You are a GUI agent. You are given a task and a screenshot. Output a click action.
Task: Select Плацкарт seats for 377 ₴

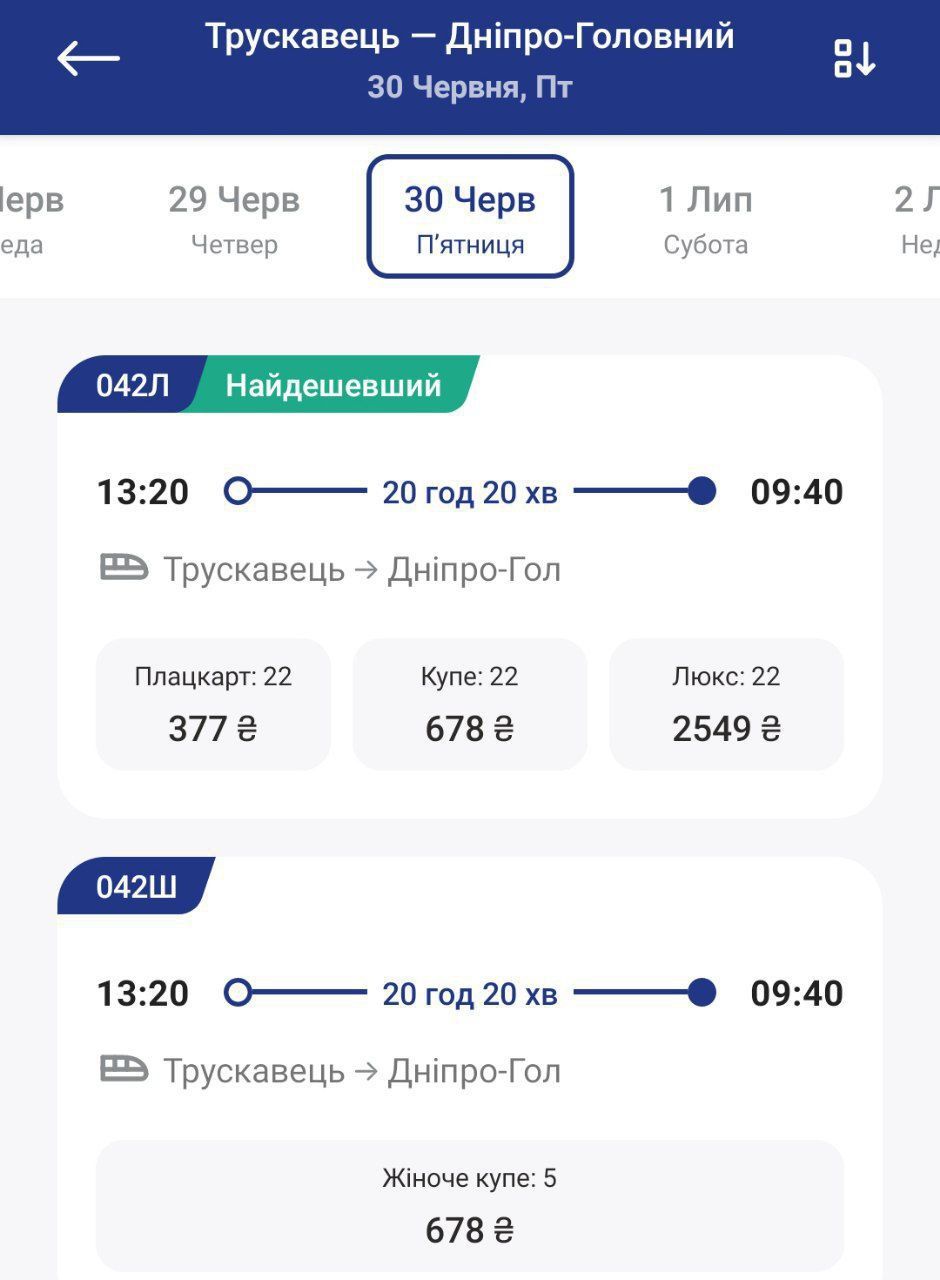[212, 704]
